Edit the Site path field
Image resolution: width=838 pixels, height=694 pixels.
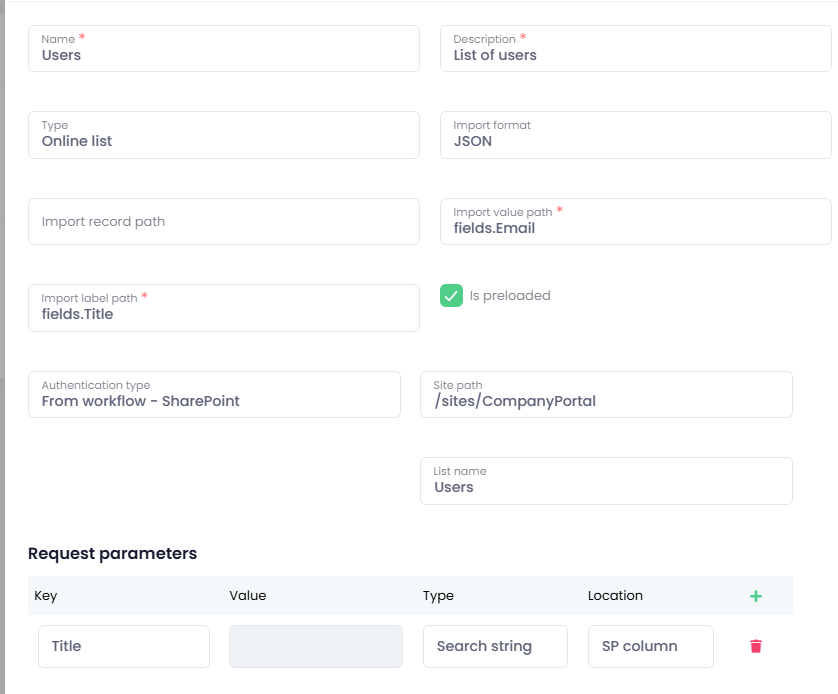point(606,394)
